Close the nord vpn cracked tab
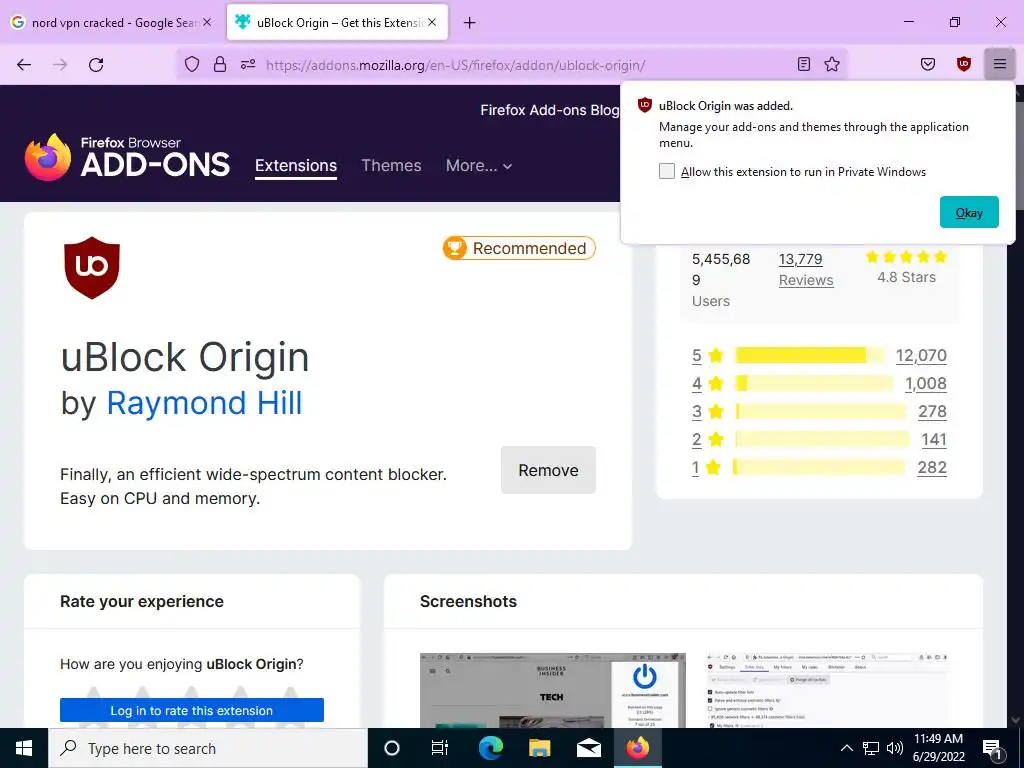The width and height of the screenshot is (1024, 768). coord(207,22)
